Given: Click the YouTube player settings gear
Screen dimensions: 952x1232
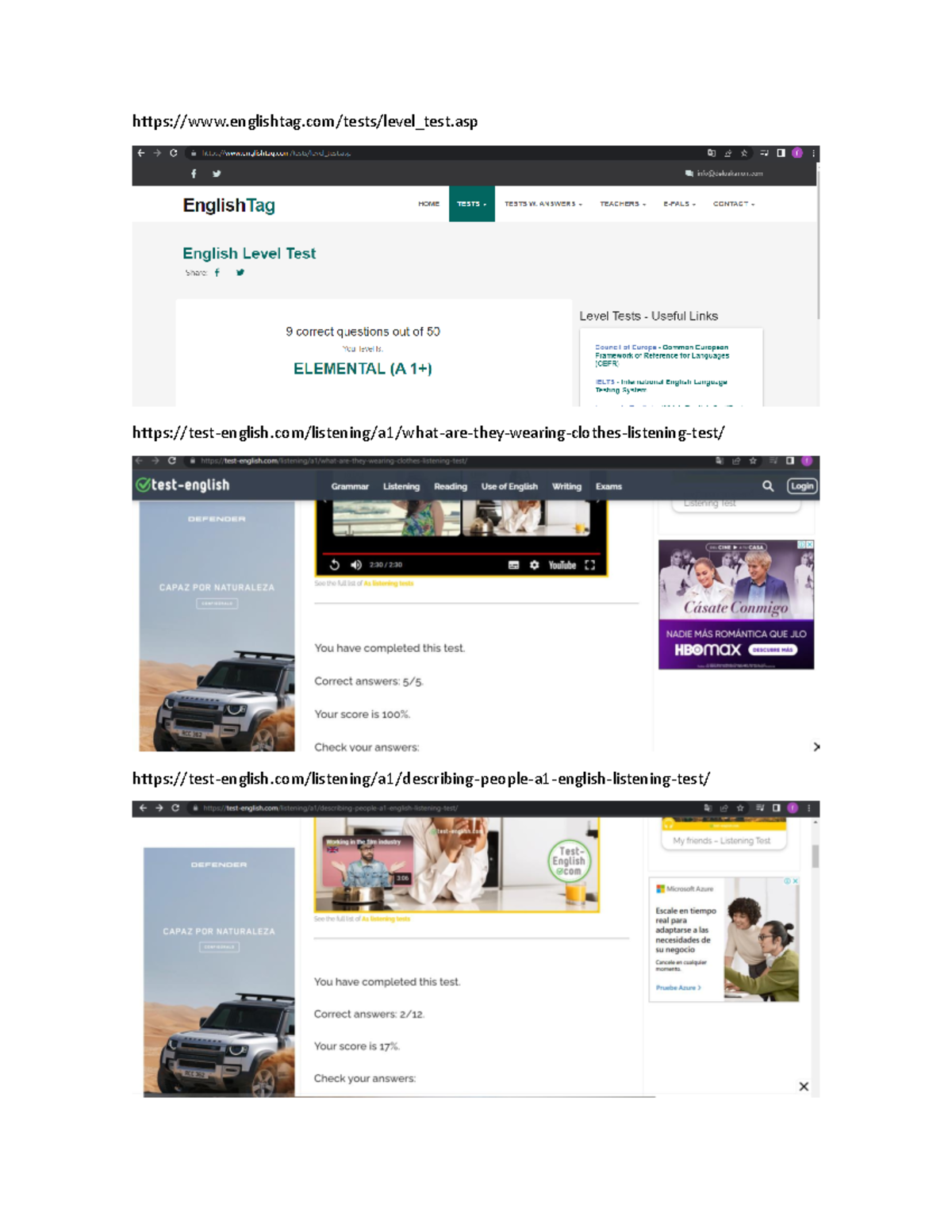Looking at the screenshot, I should [534, 565].
